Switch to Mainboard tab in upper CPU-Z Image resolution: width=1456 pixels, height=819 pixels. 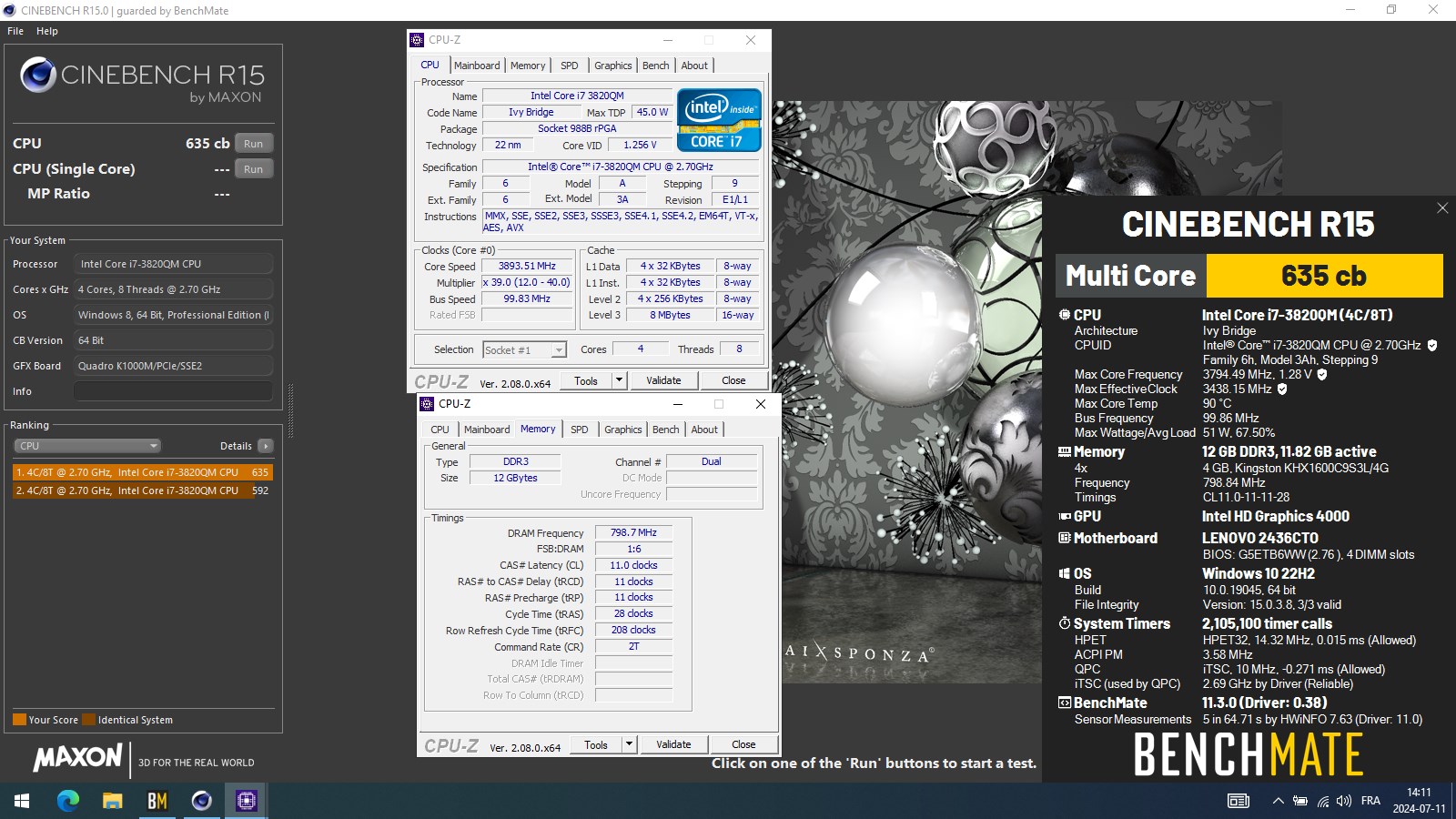coord(477,66)
